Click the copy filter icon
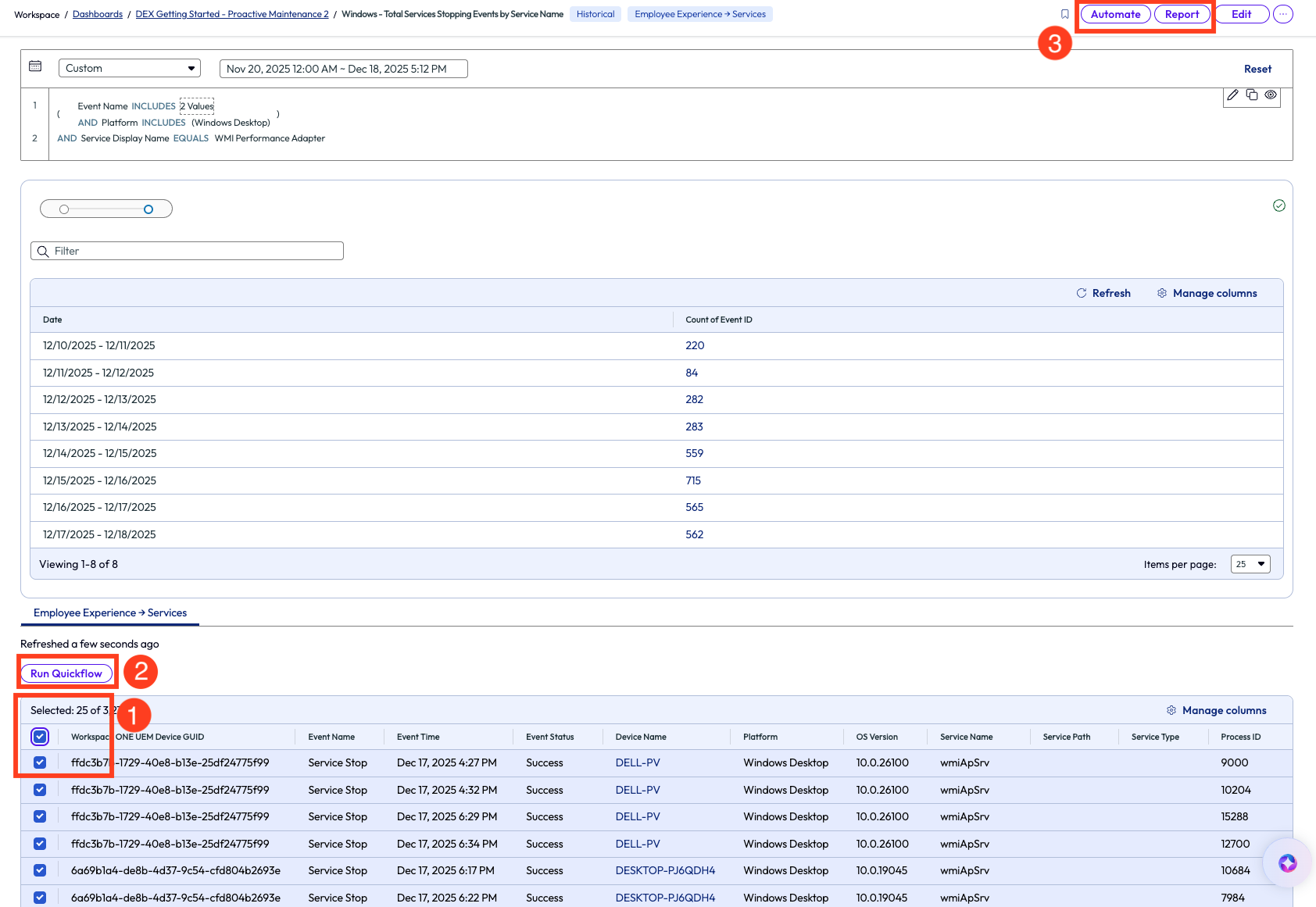The width and height of the screenshot is (1316, 907). click(1252, 95)
